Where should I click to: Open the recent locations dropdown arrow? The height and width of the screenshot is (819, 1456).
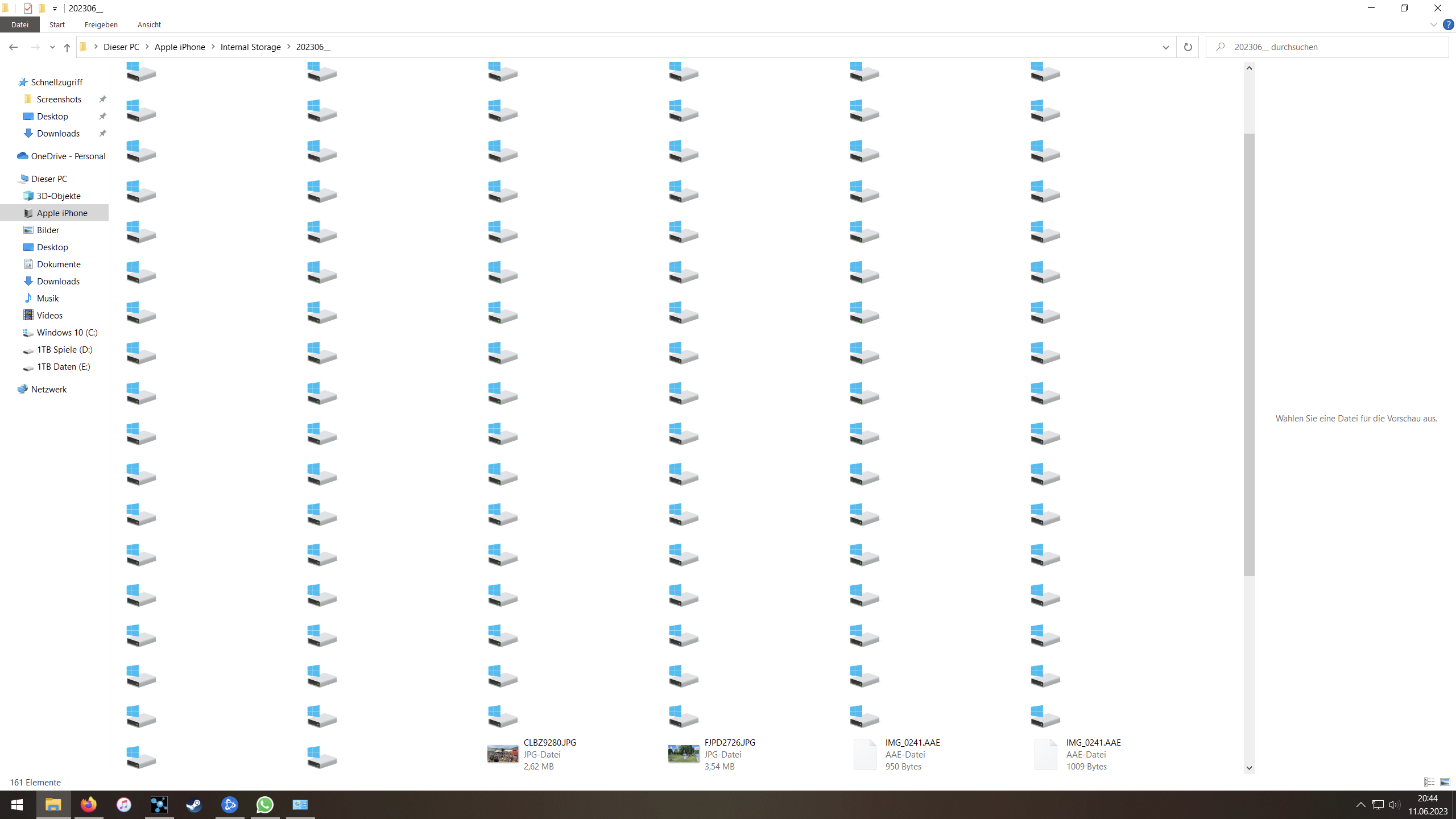52,47
